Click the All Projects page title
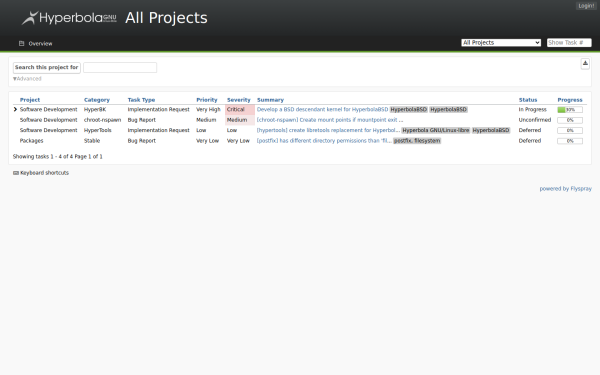Viewport: 600px width, 375px height. (x=166, y=18)
